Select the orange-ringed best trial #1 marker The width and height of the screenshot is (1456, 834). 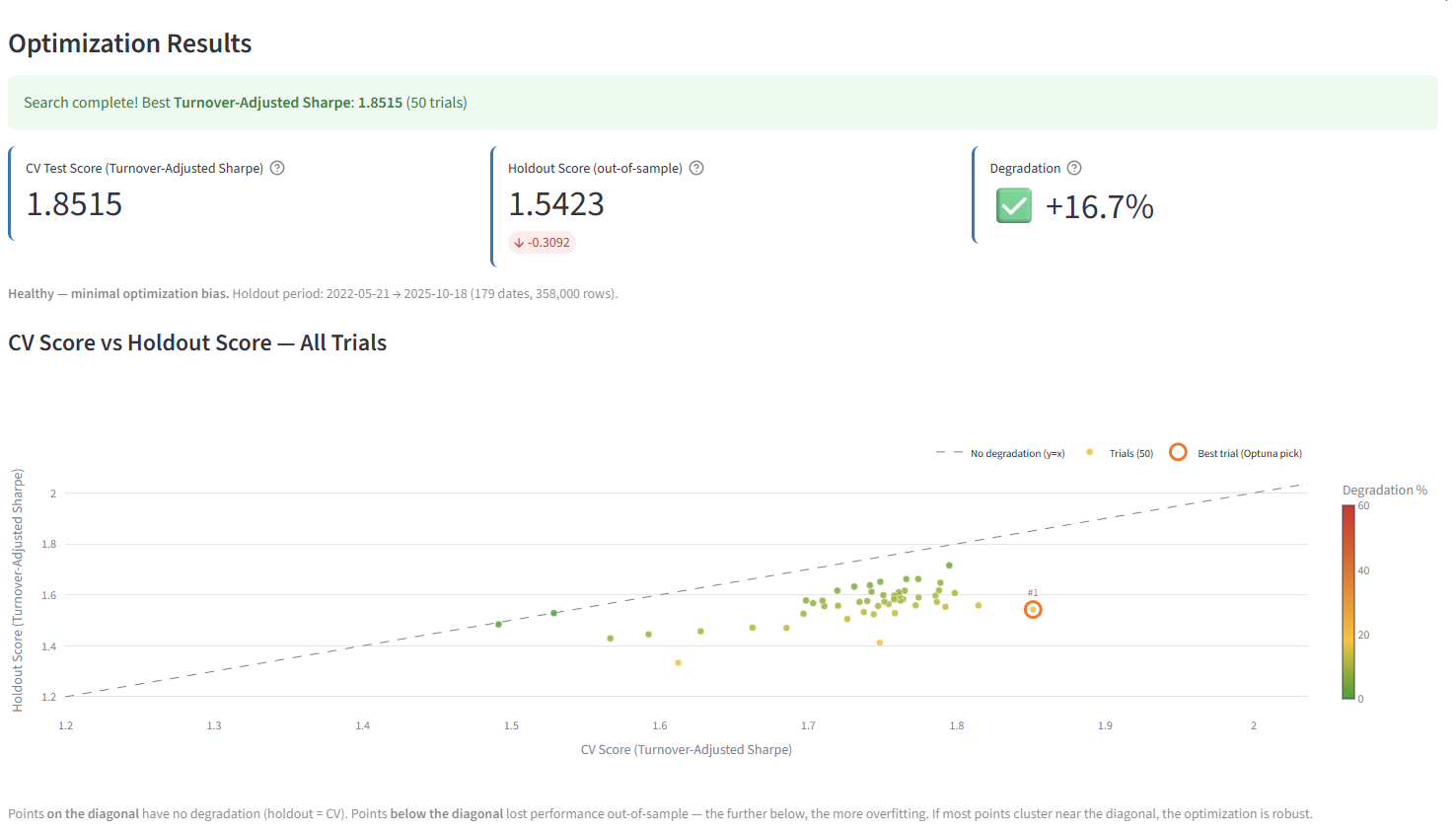pos(1033,610)
